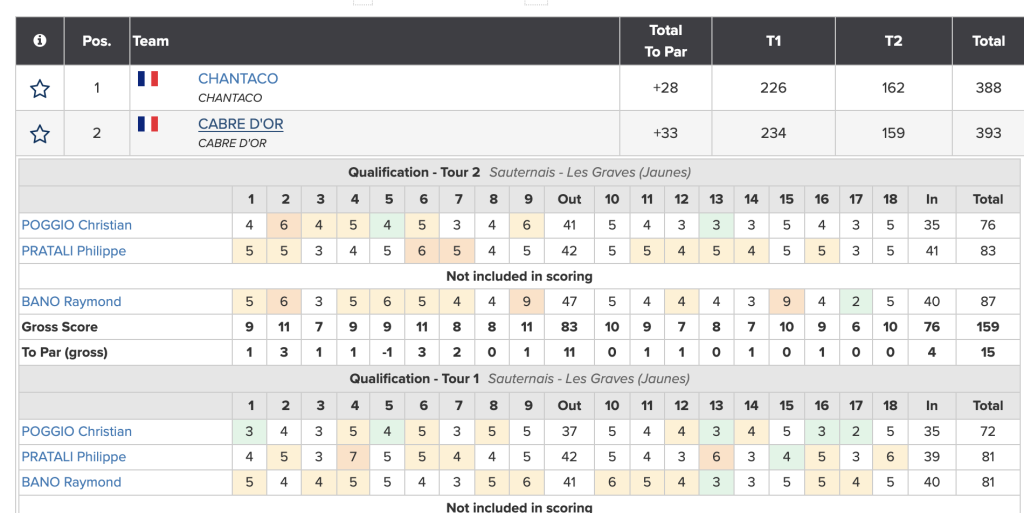Image resolution: width=1024 pixels, height=513 pixels.
Task: Open BANO Raymond profile in Tour 2
Action: [x=71, y=302]
